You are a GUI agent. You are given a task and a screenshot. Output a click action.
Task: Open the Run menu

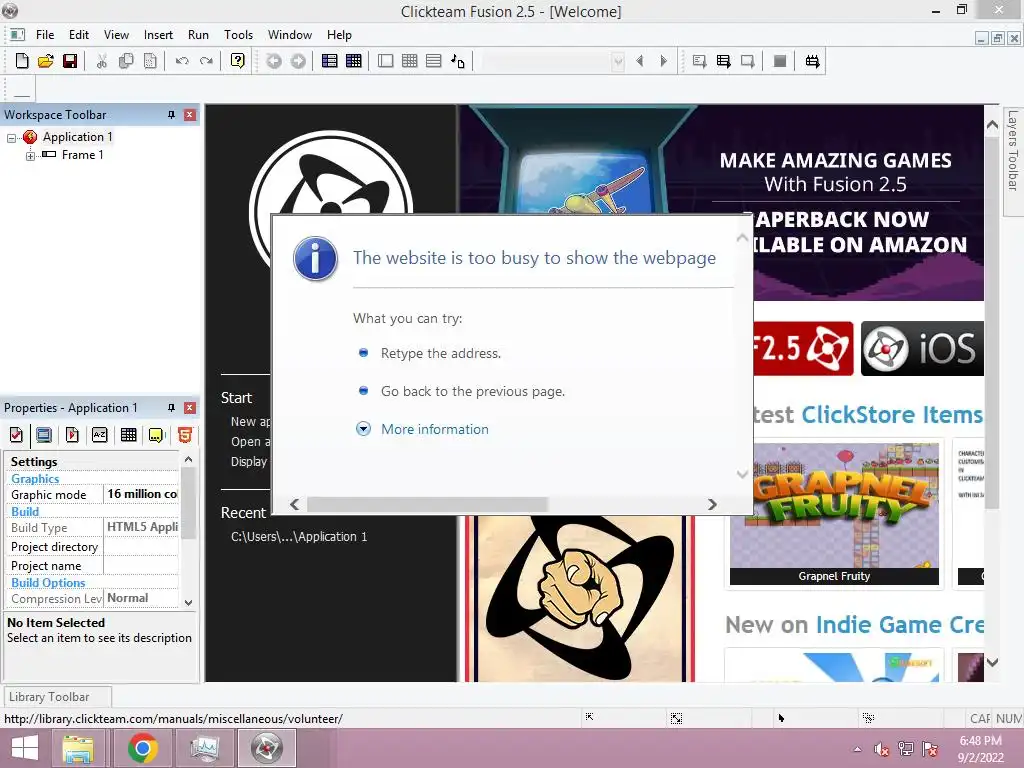198,35
